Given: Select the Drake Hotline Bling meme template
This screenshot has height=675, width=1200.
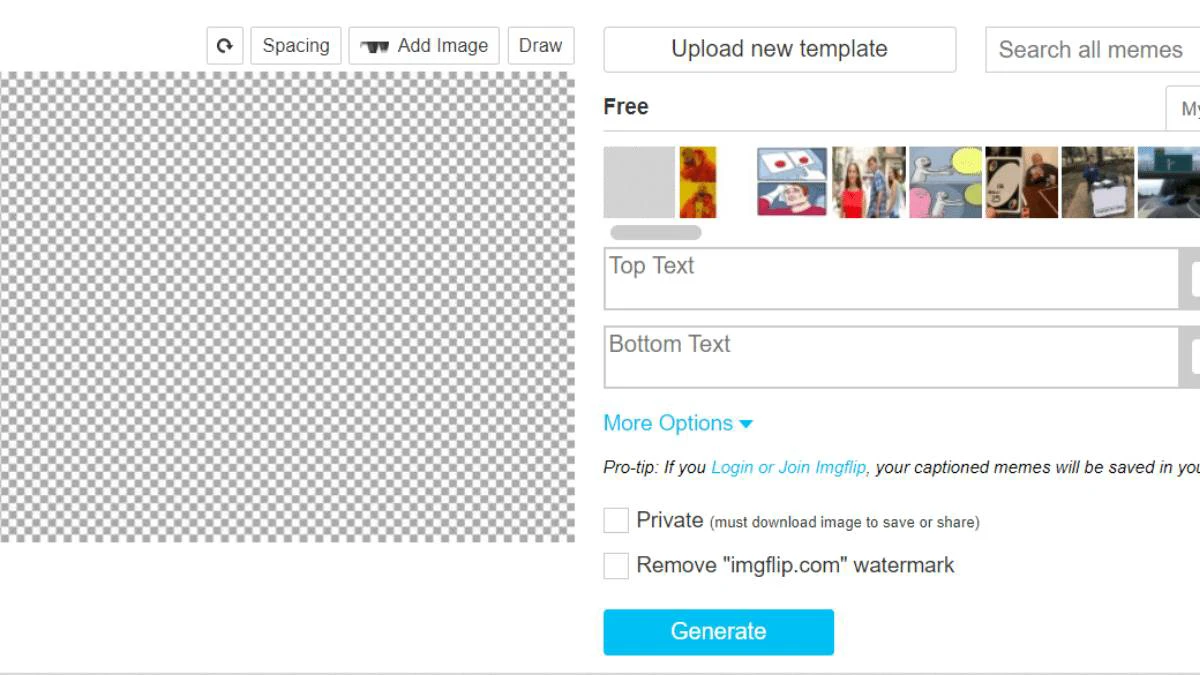Looking at the screenshot, I should point(698,182).
